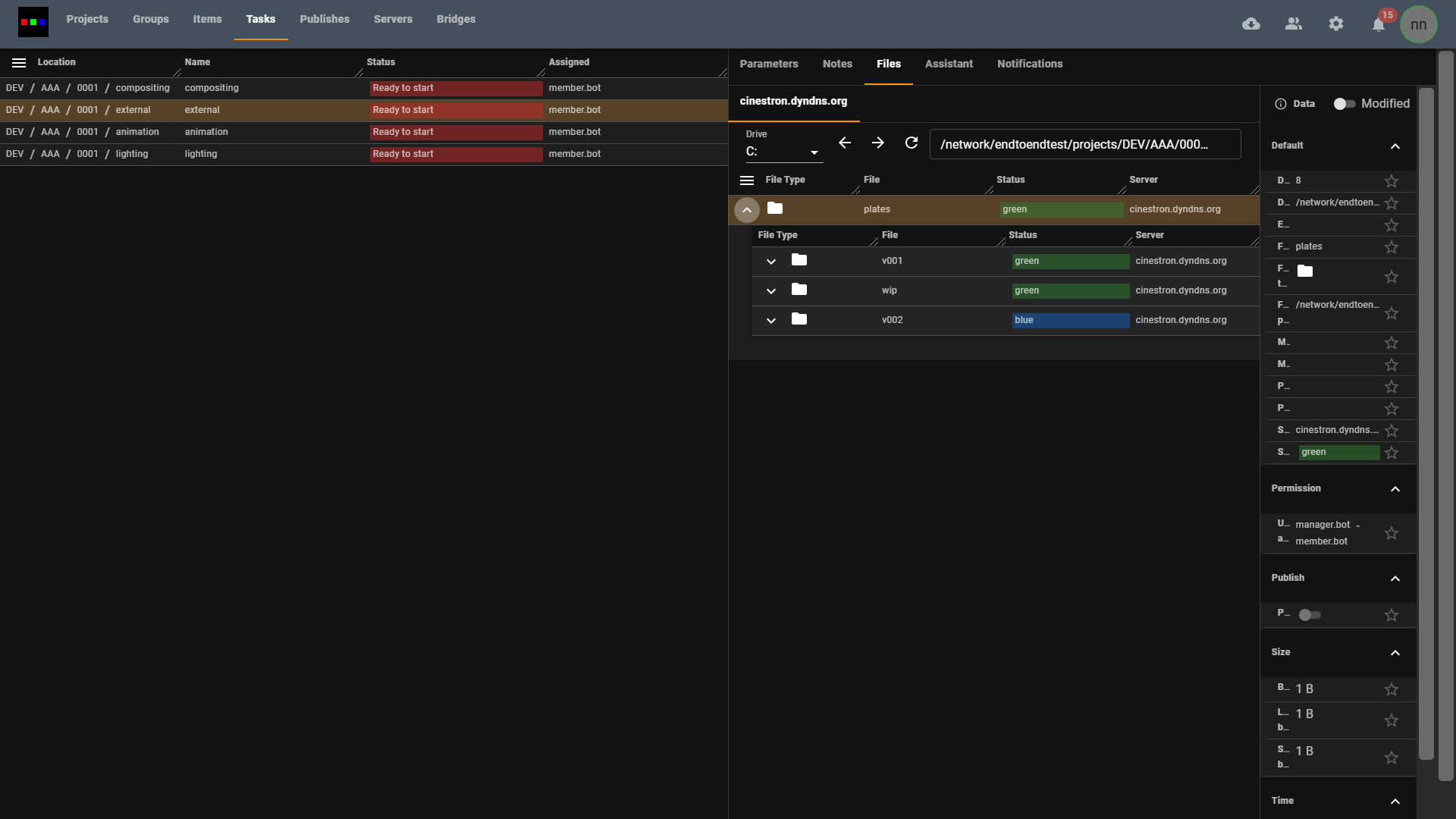This screenshot has height=819, width=1456.
Task: Click the blue status of v002
Action: click(x=1070, y=321)
